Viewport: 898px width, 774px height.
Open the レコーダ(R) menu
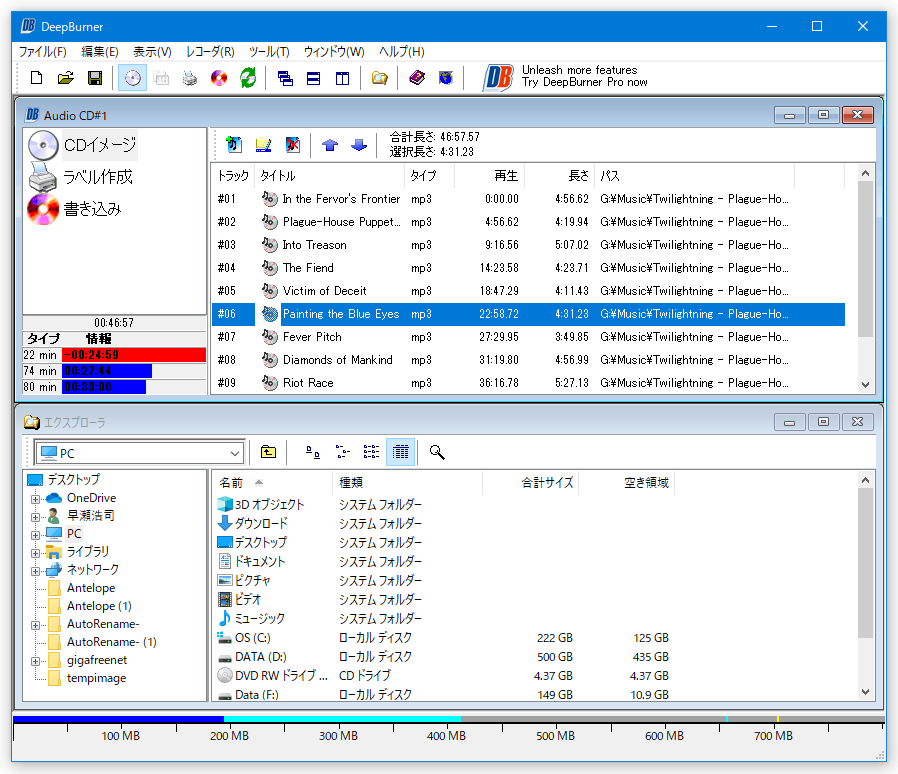pos(210,52)
